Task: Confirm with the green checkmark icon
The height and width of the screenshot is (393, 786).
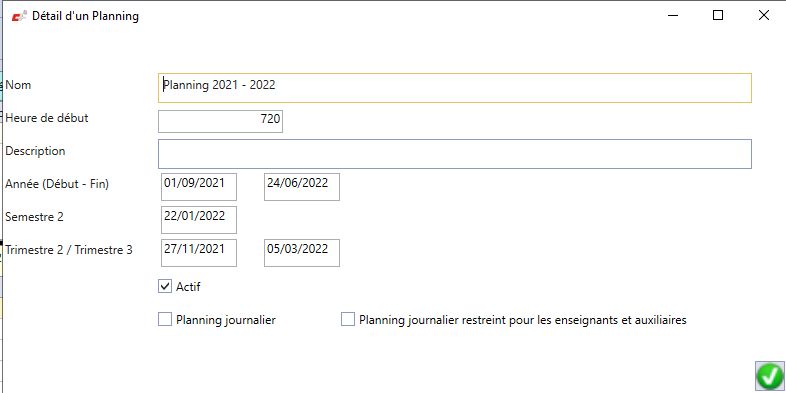Action: click(x=769, y=376)
